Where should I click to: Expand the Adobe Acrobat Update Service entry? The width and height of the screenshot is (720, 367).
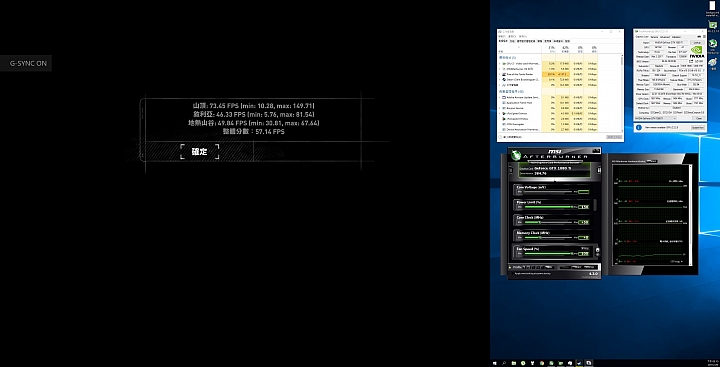pos(500,97)
